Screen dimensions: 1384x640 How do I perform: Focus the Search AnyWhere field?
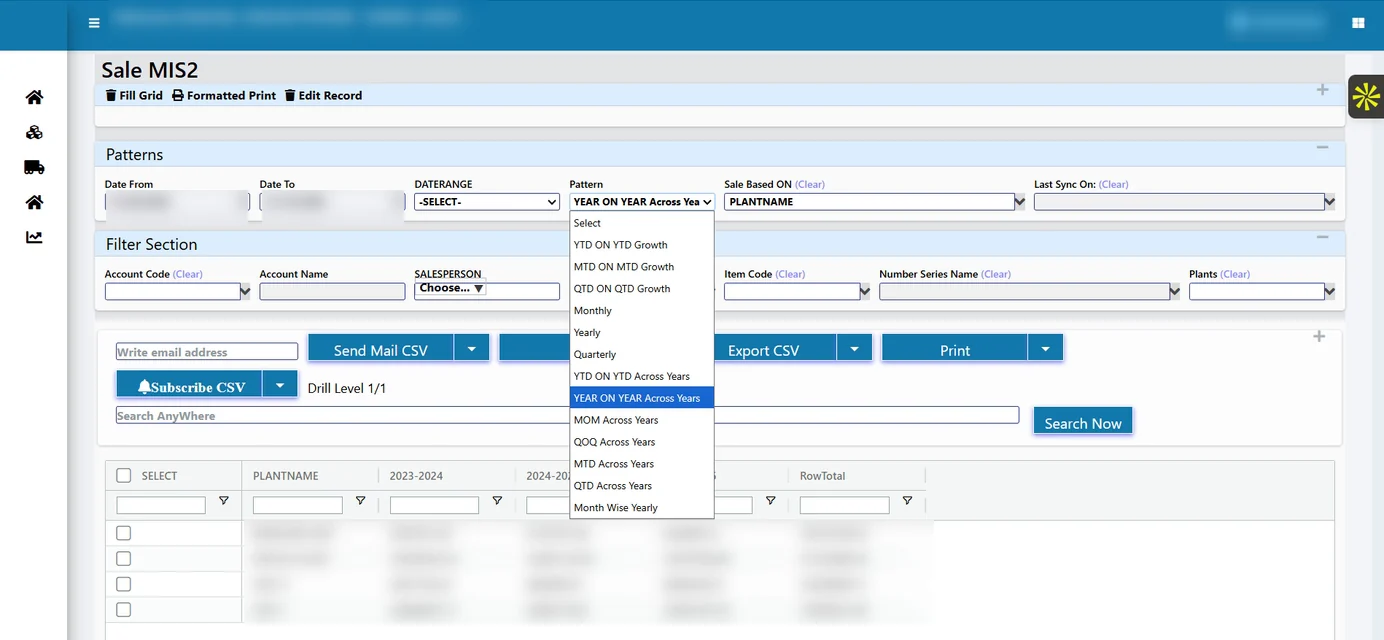pos(567,415)
